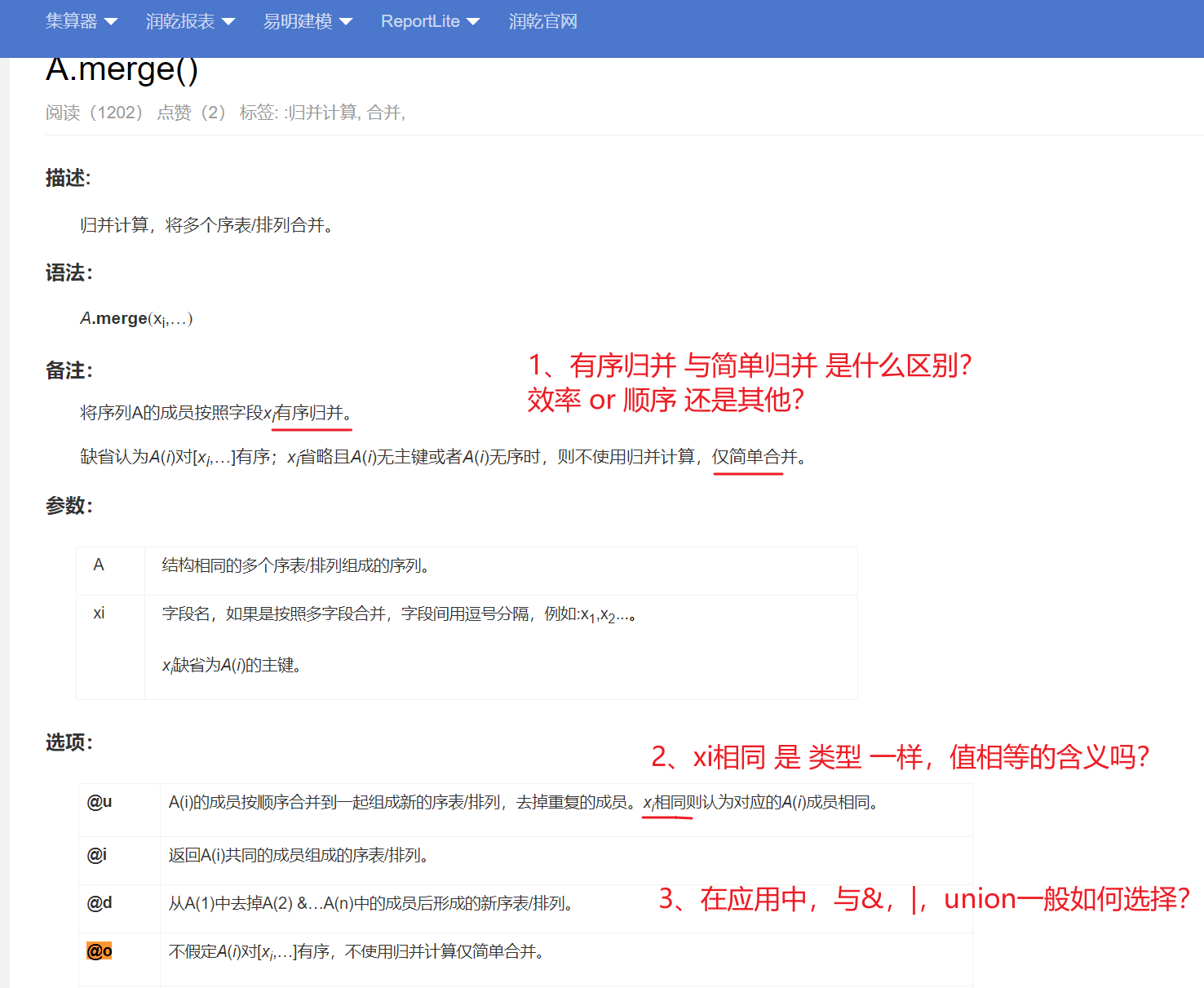Go to 润乾官网 in navigation bar
This screenshot has width=1204, height=988.
(x=542, y=22)
